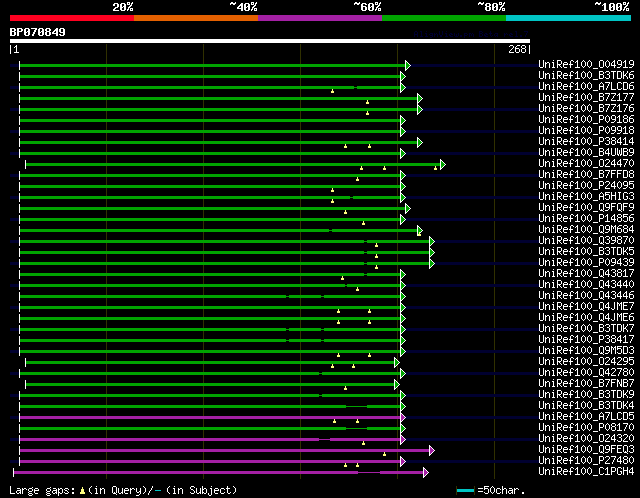Select the UniRef100_O24470 label
This screenshot has height=498, width=640.
(x=586, y=164)
